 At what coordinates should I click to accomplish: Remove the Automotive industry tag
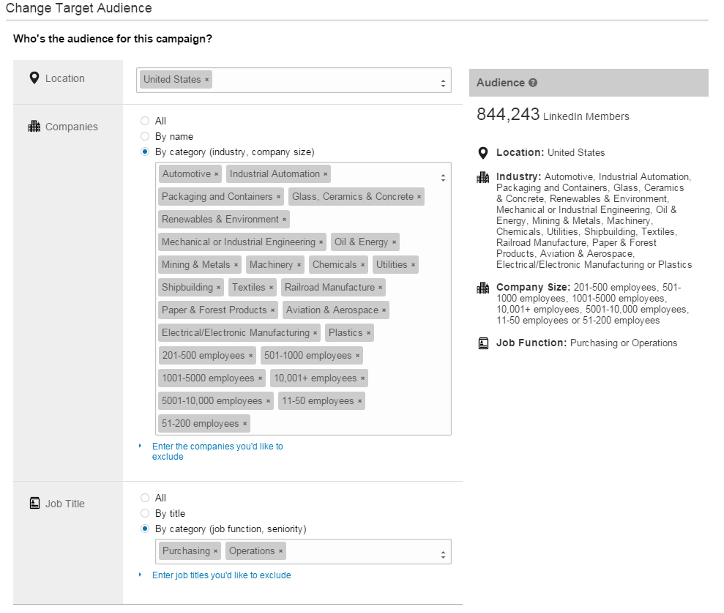[x=216, y=174]
